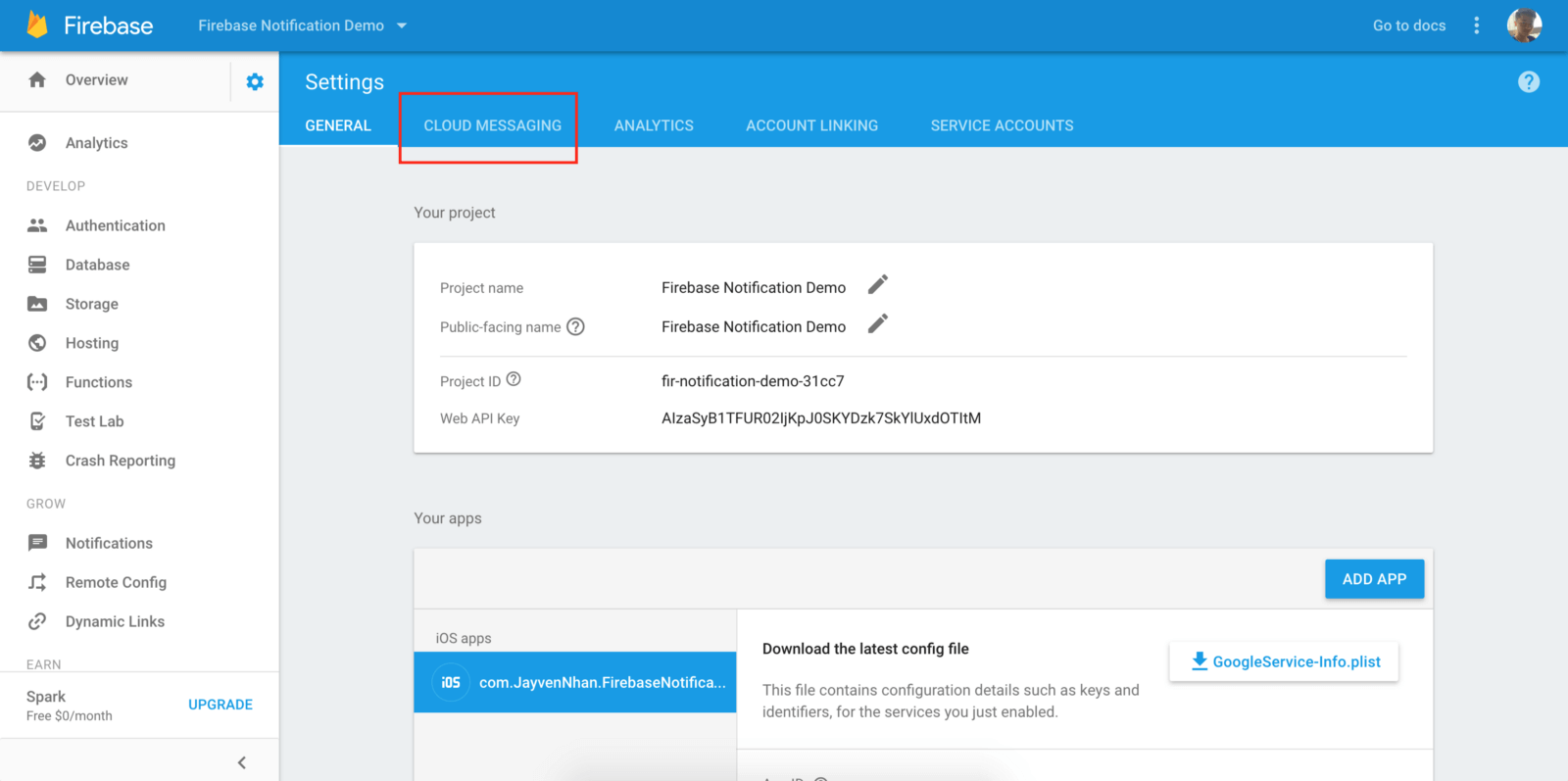Show help for Public-facing name
This screenshot has height=781, width=1568.
[576, 326]
